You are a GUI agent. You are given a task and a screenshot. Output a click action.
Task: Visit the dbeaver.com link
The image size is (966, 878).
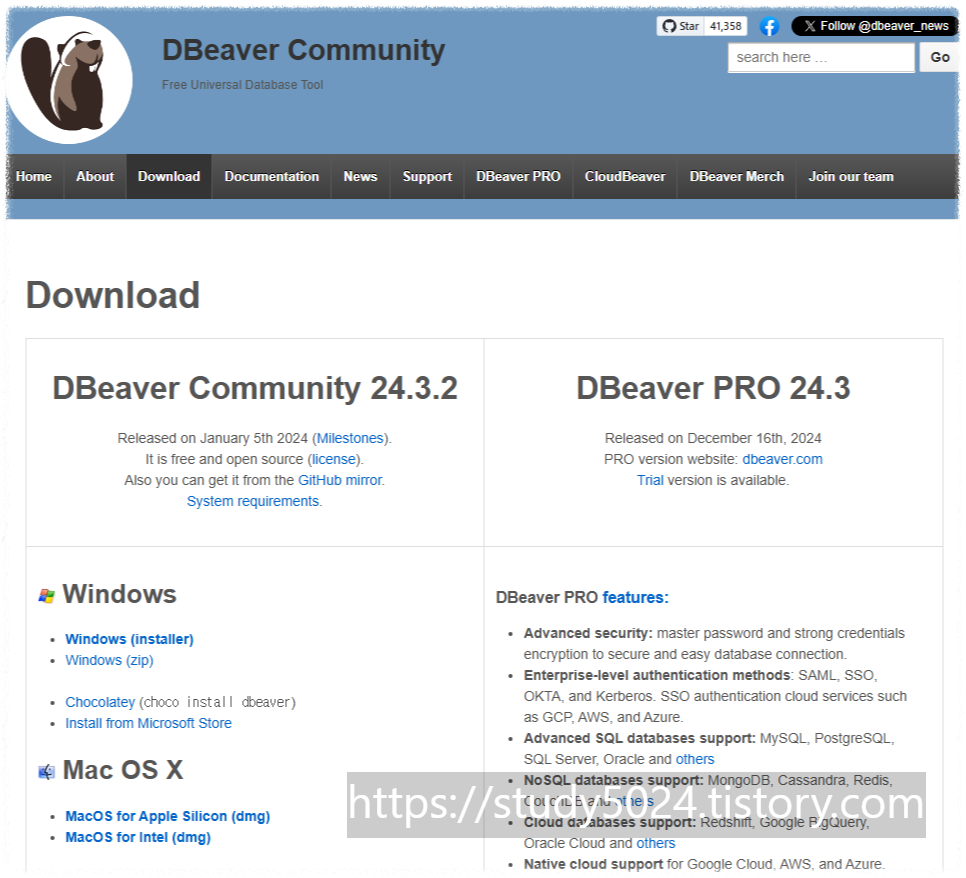782,459
